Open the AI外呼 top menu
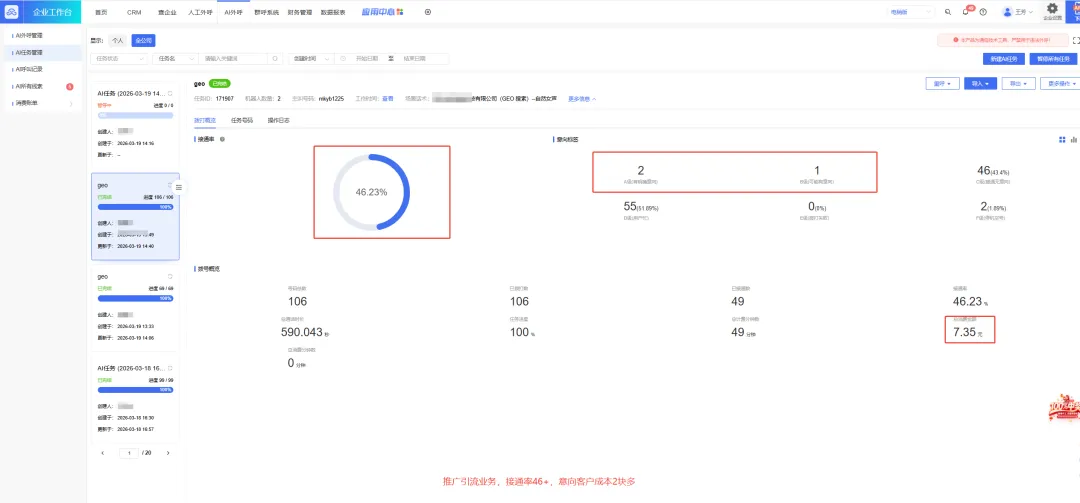This screenshot has height=503, width=1080. pos(233,12)
